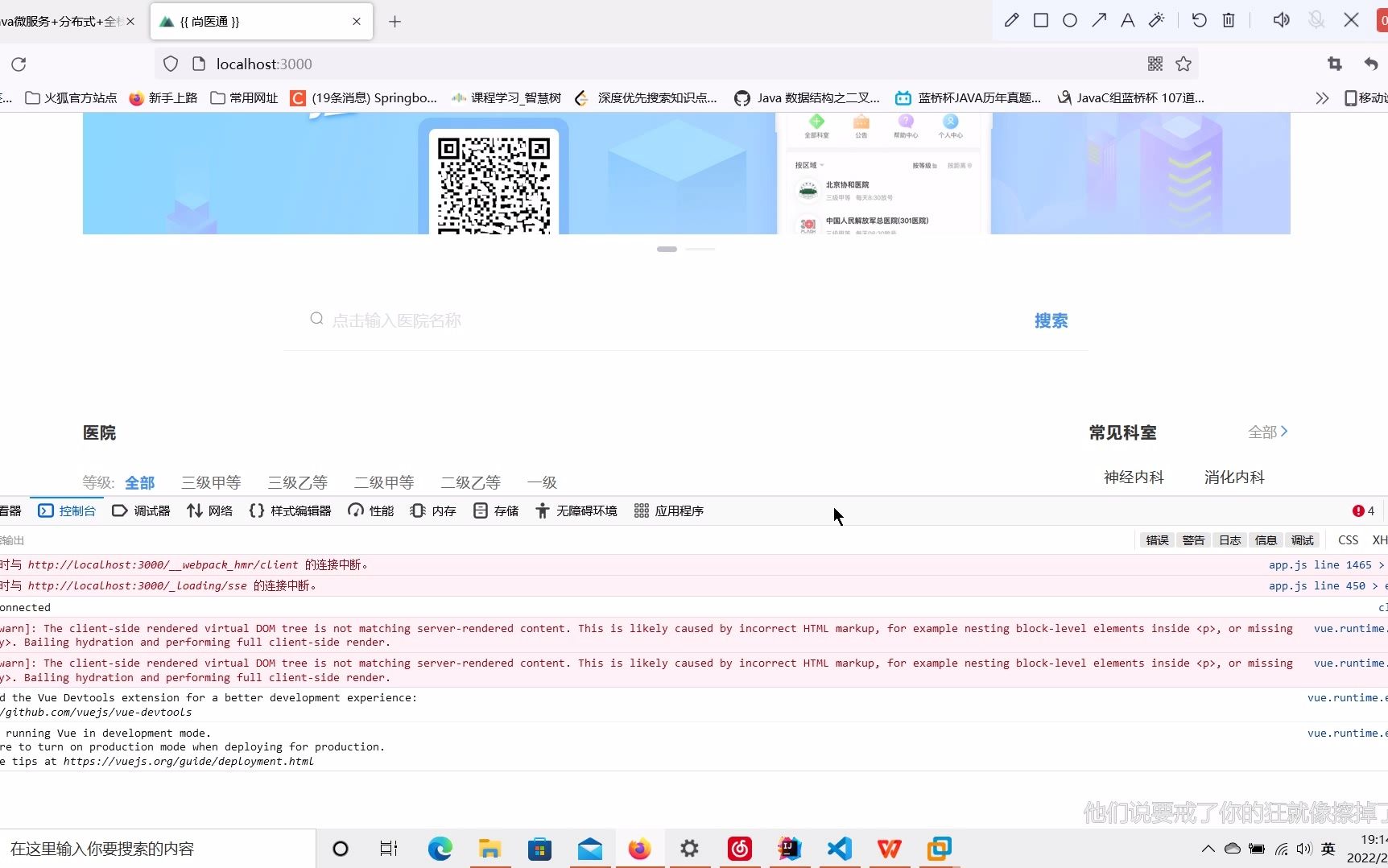Toggle the 警告 console filter
The height and width of the screenshot is (868, 1388).
[x=1193, y=540]
